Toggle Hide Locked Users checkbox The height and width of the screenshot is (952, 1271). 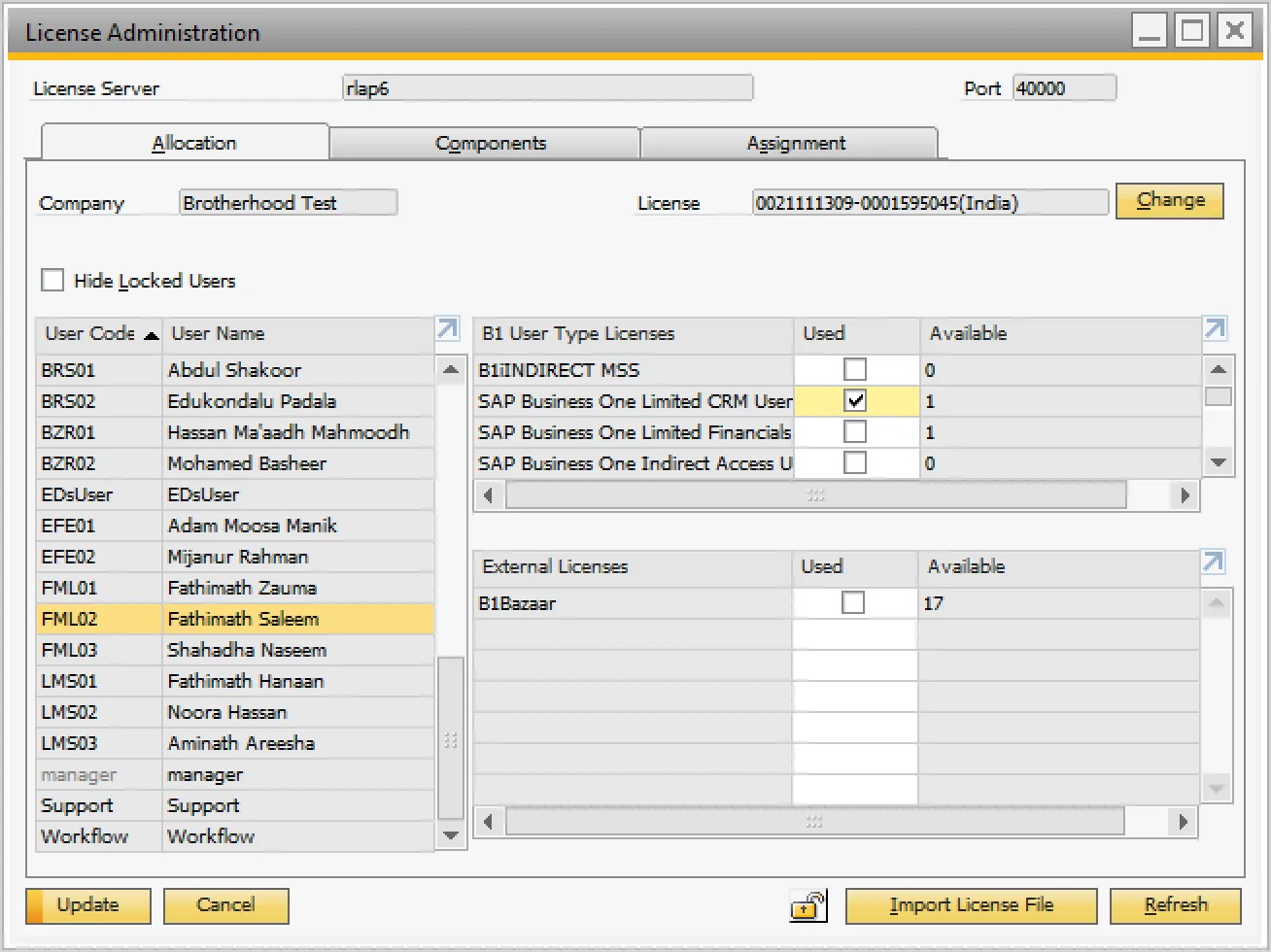52,281
